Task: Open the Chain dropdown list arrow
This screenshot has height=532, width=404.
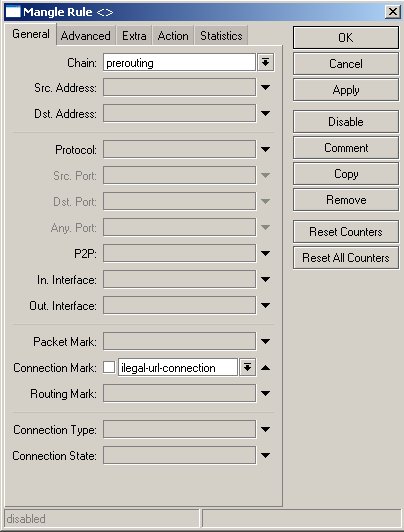Action: (x=266, y=62)
